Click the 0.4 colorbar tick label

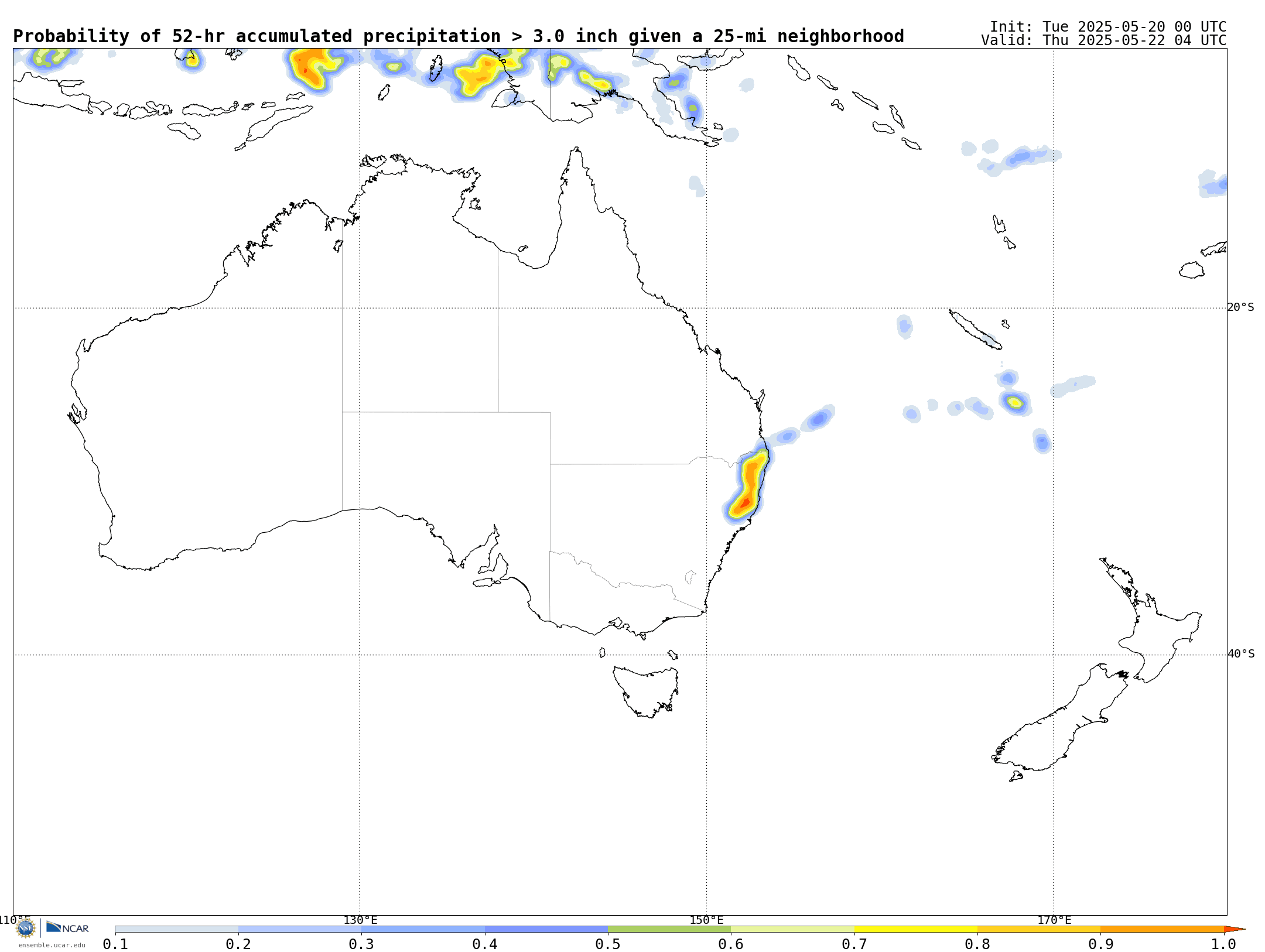pos(485,944)
